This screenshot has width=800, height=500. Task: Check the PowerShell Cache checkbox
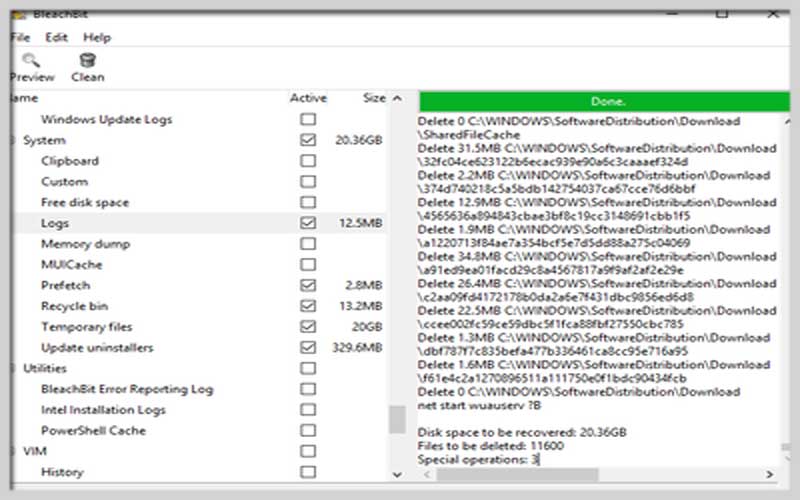pos(308,431)
